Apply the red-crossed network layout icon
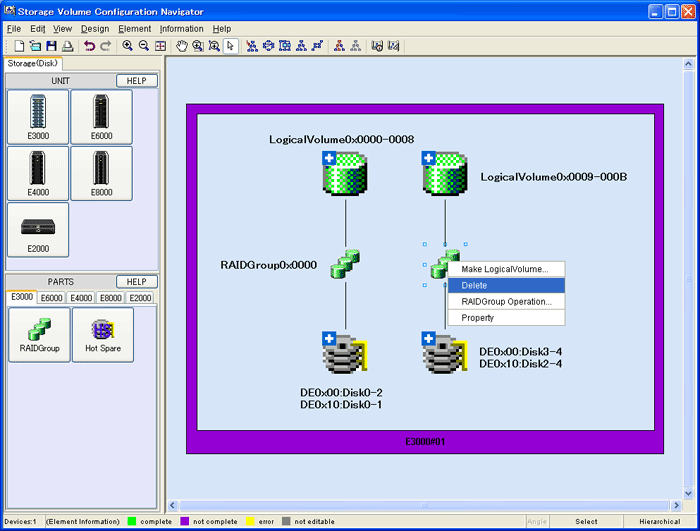This screenshot has height=531, width=700. [252, 46]
